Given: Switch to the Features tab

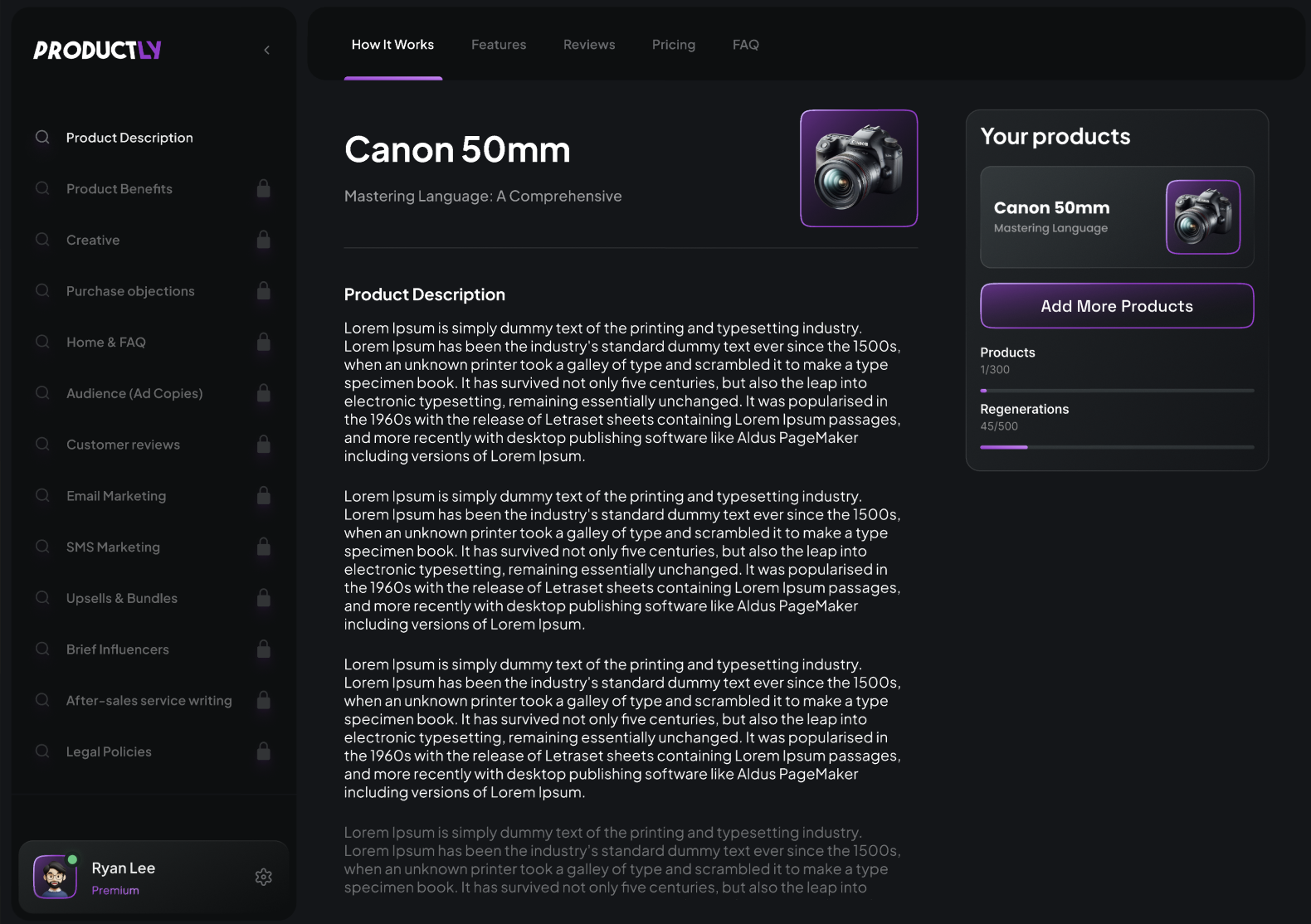Looking at the screenshot, I should 499,45.
